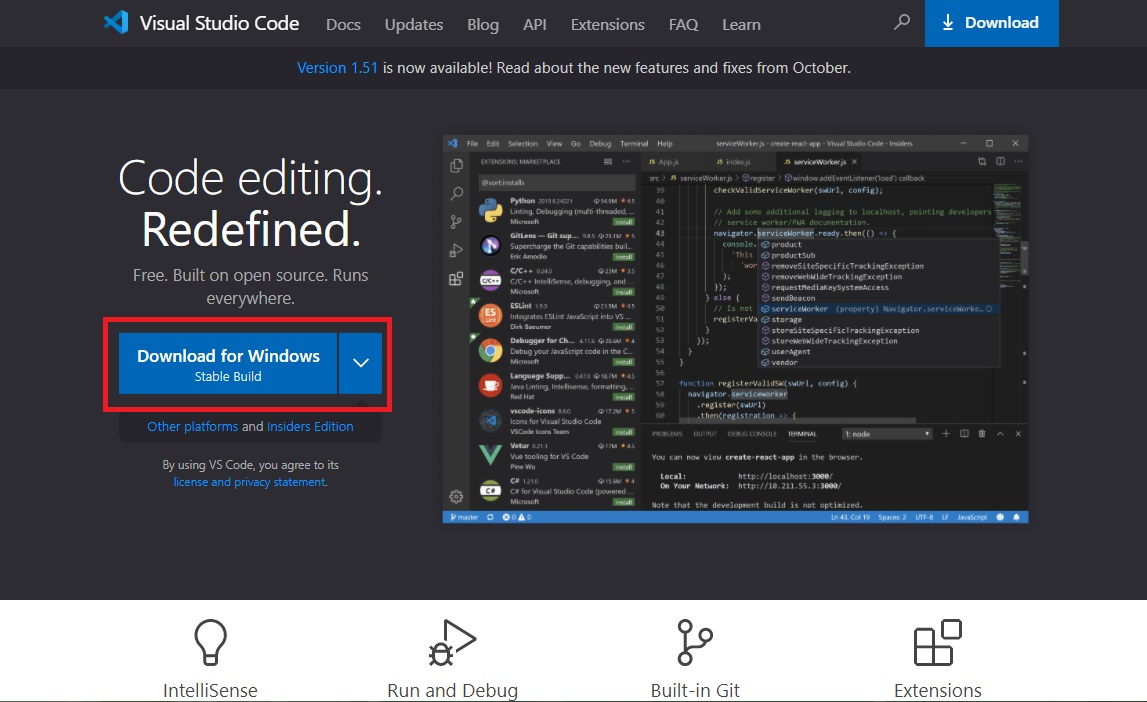Click the notification bell in the status bar

click(1016, 517)
